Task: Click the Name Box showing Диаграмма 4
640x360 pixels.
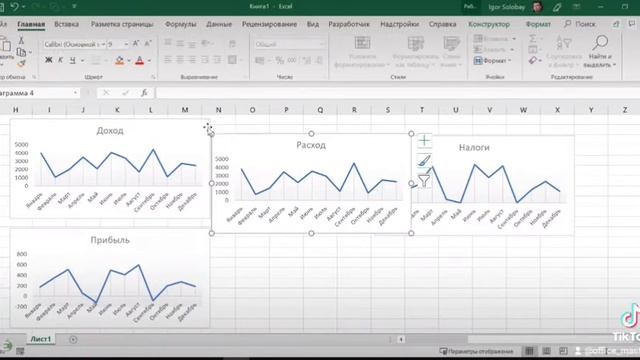Action: tap(39, 93)
